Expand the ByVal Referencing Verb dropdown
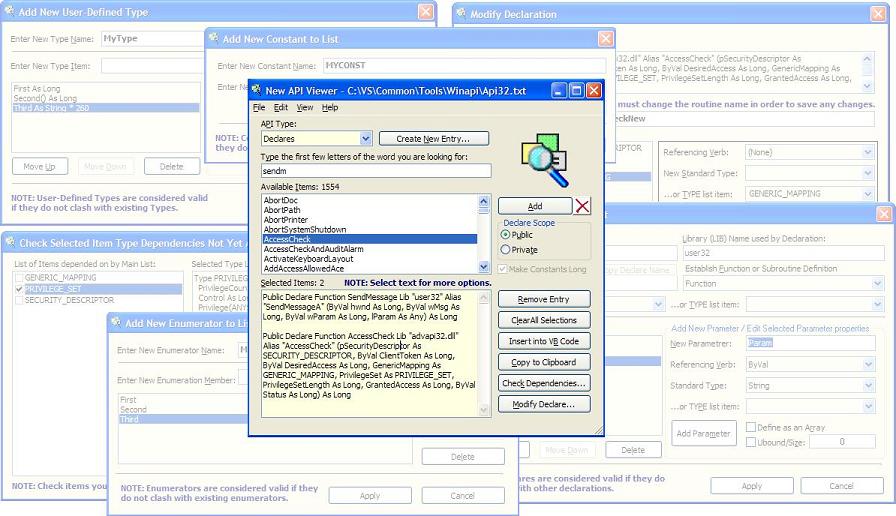 click(x=869, y=365)
